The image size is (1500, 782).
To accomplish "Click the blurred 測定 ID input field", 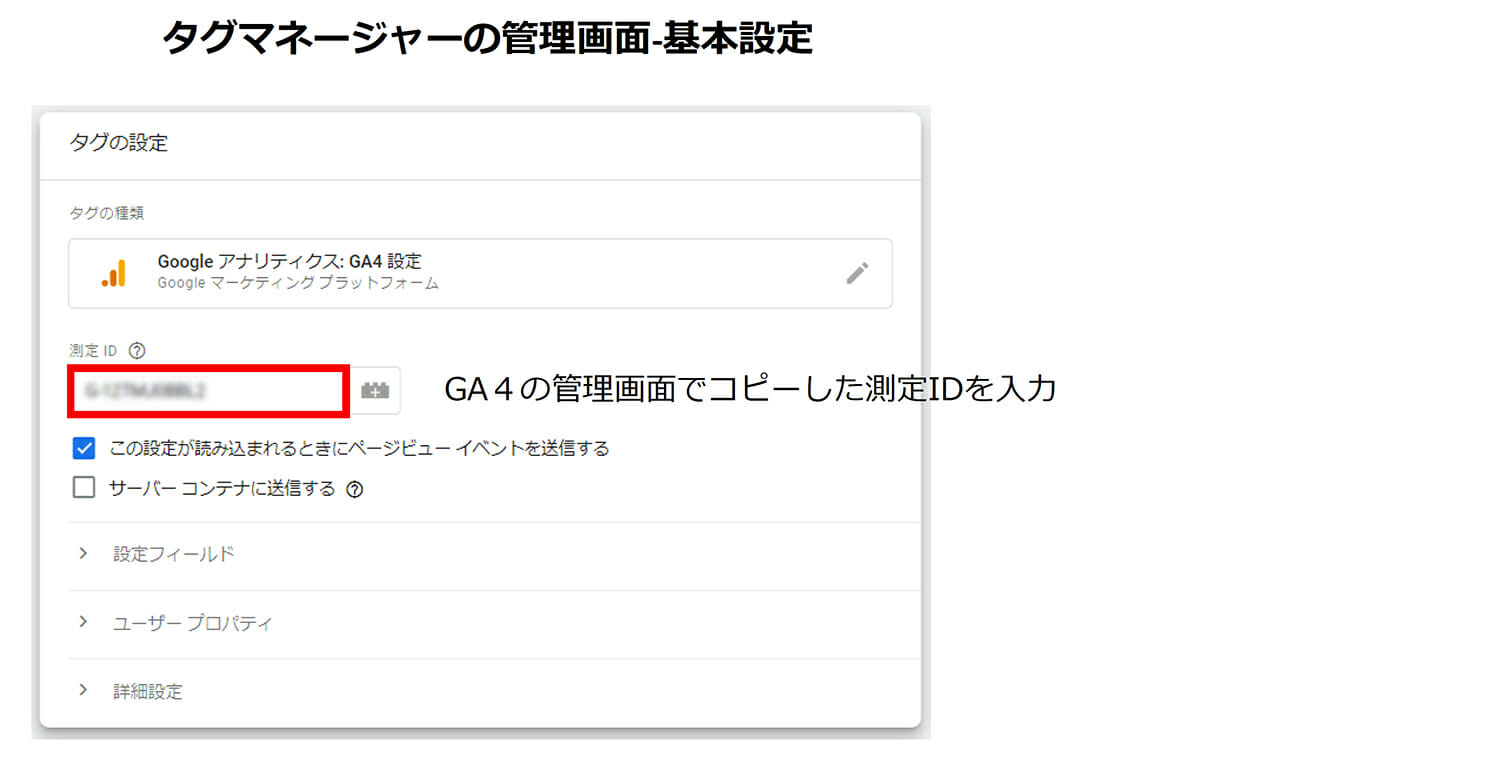I will [208, 391].
